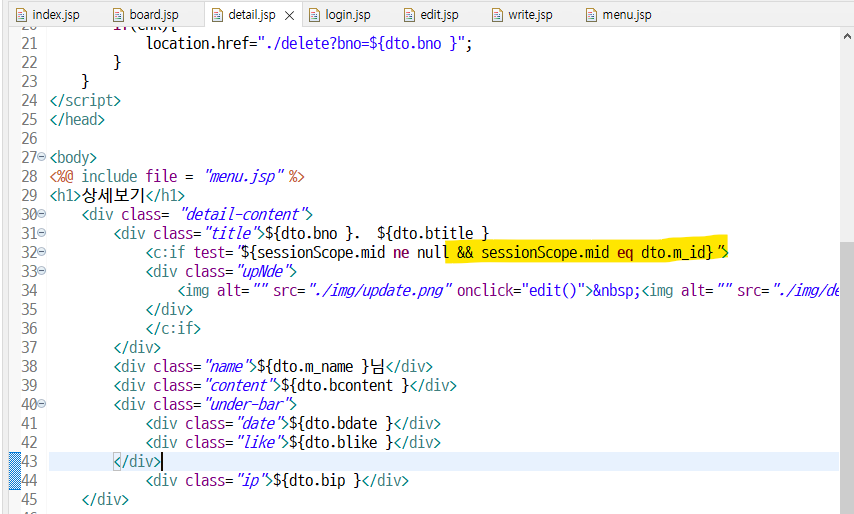Collapse the upNde div fold at line 33
The height and width of the screenshot is (514, 854).
(42, 271)
